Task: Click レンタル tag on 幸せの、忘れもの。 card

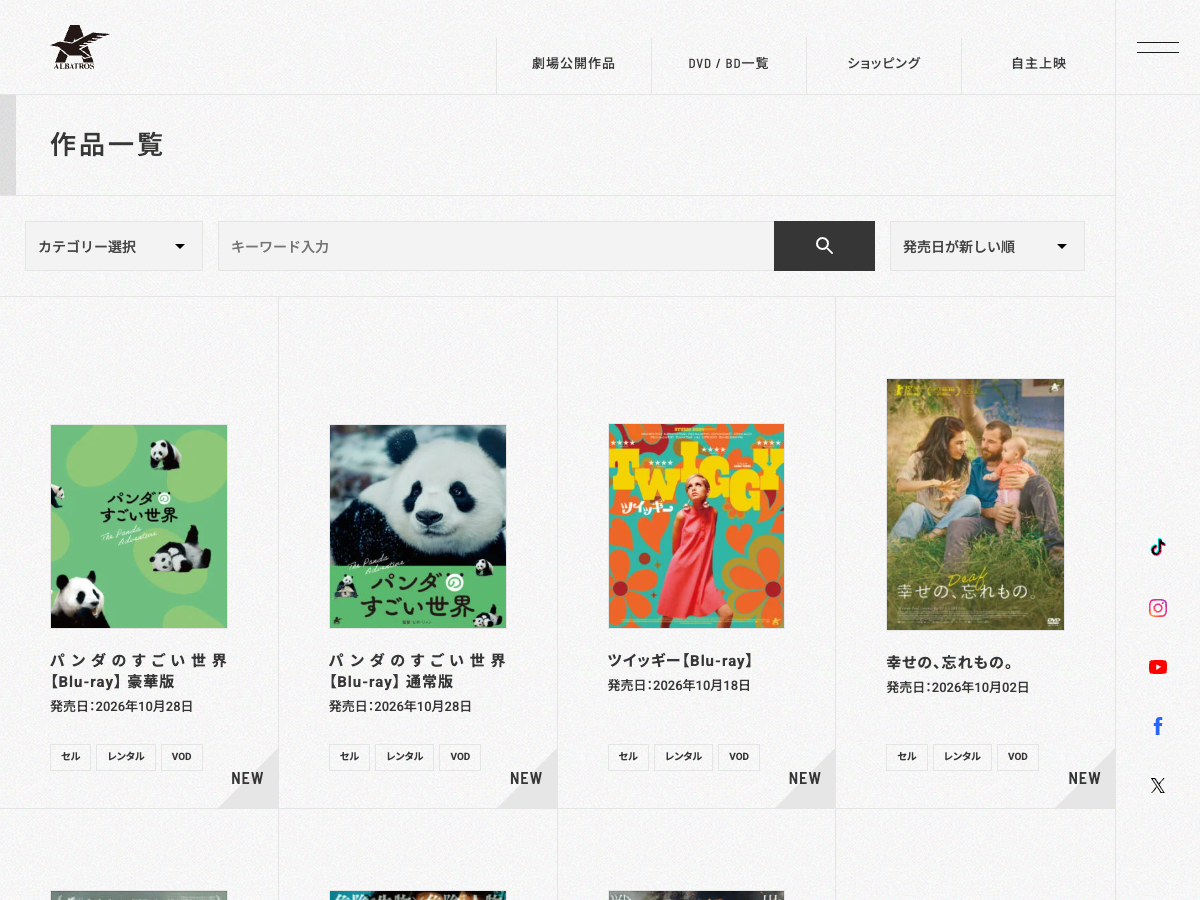Action: click(962, 757)
